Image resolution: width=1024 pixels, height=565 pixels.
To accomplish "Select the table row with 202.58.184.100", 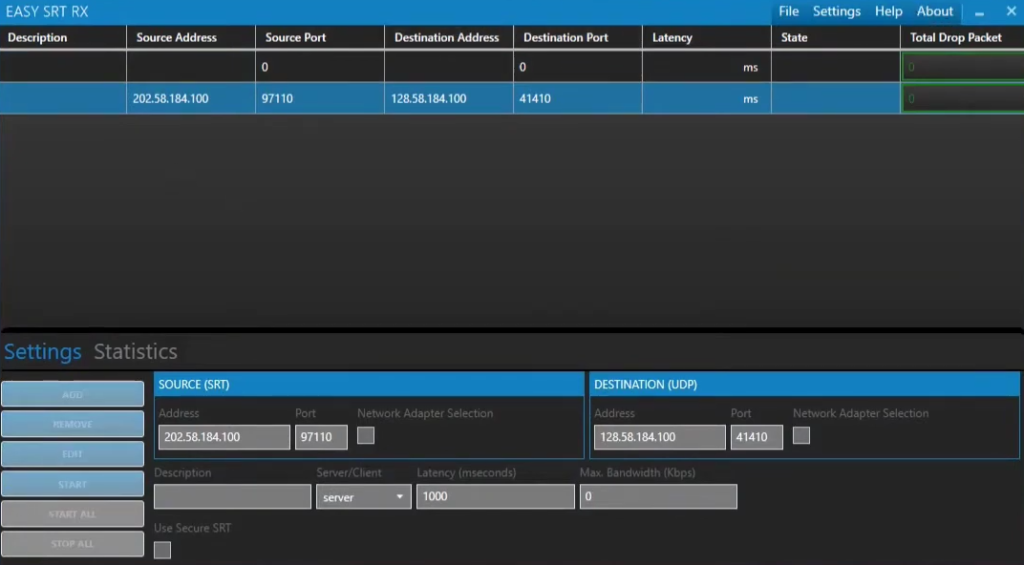I will 450,99.
